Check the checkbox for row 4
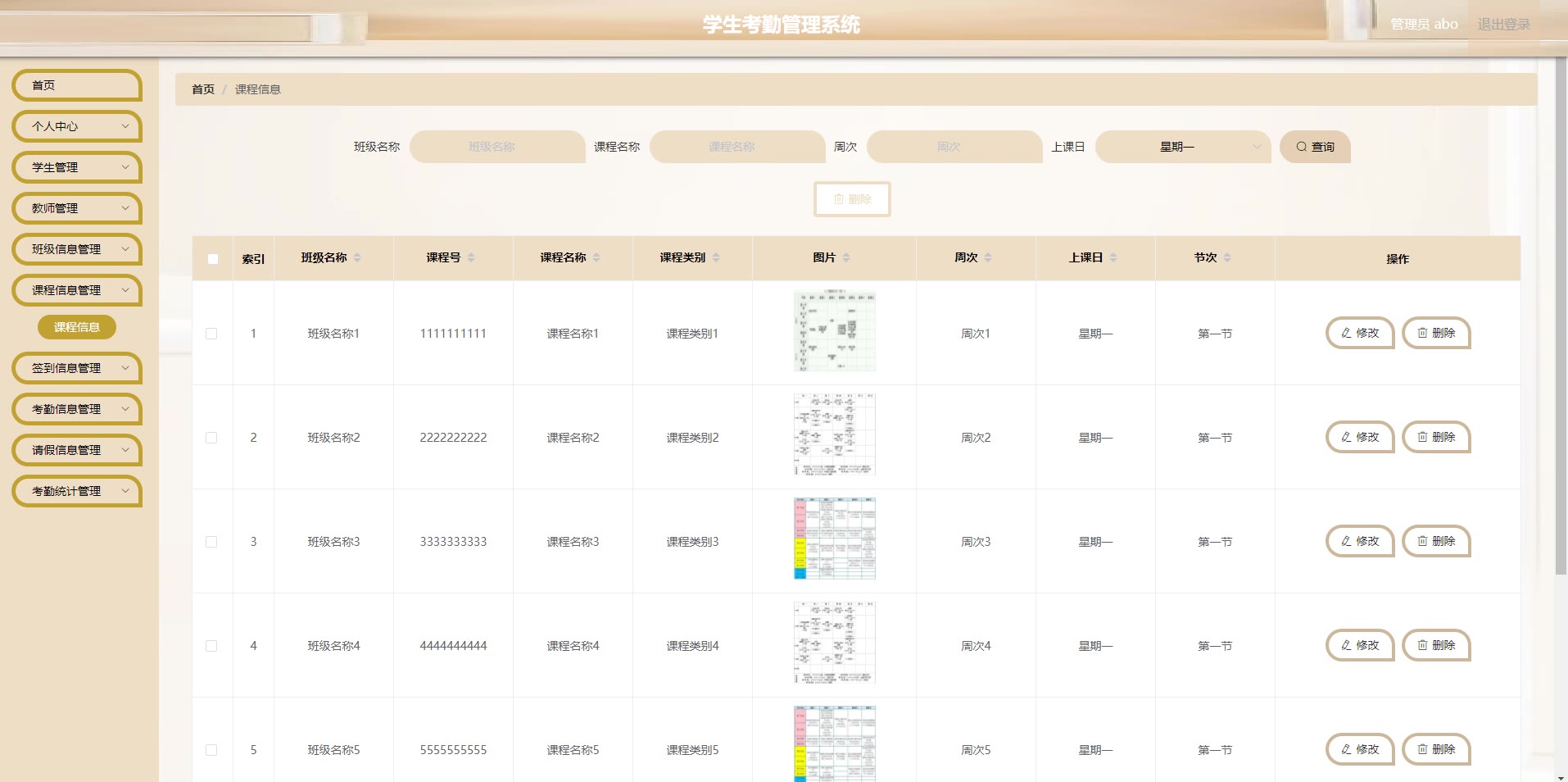This screenshot has height=782, width=1568. [x=211, y=646]
